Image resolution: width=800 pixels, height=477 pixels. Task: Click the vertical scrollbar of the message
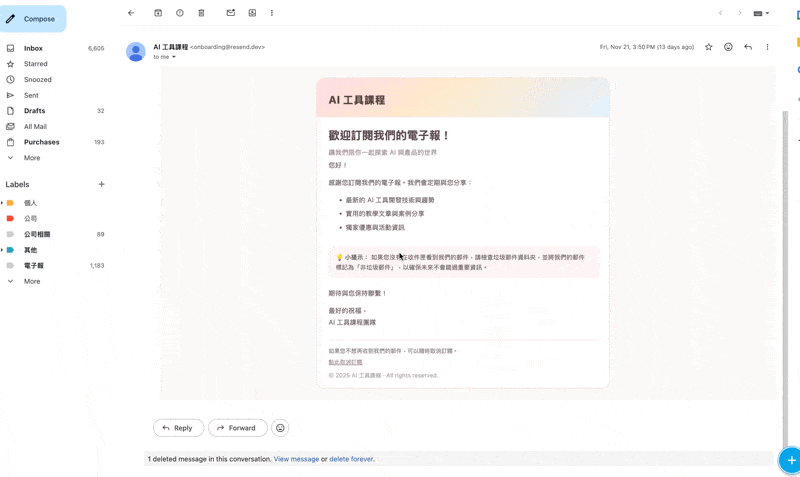click(x=785, y=278)
